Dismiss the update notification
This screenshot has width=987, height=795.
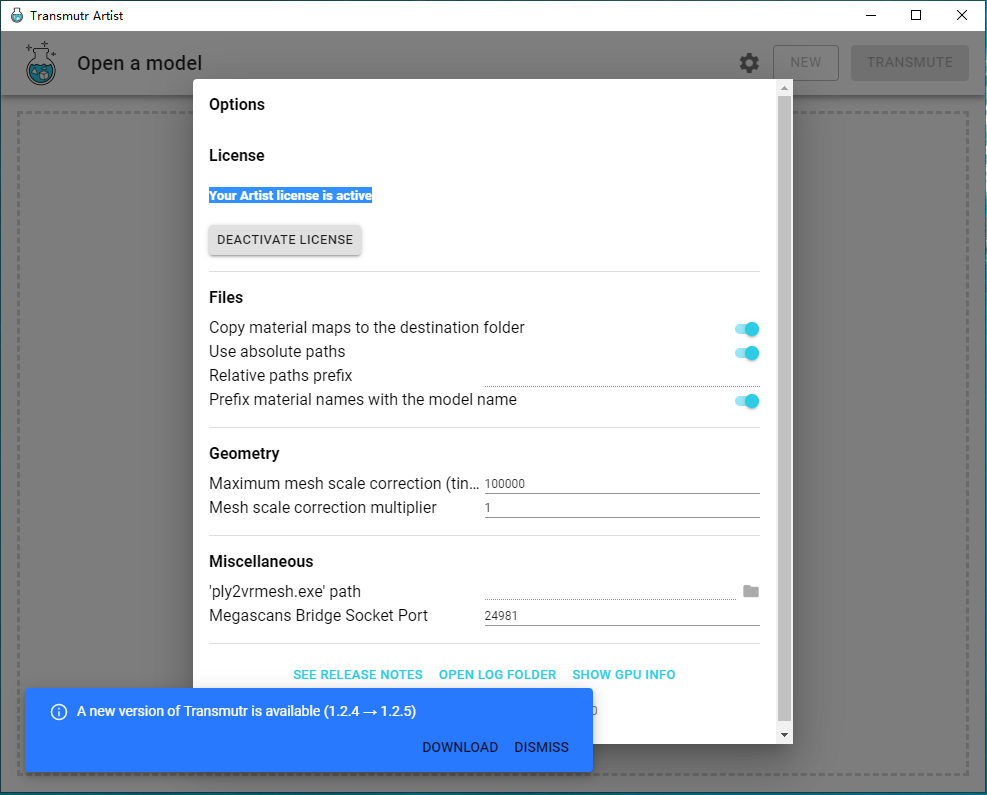tap(541, 747)
